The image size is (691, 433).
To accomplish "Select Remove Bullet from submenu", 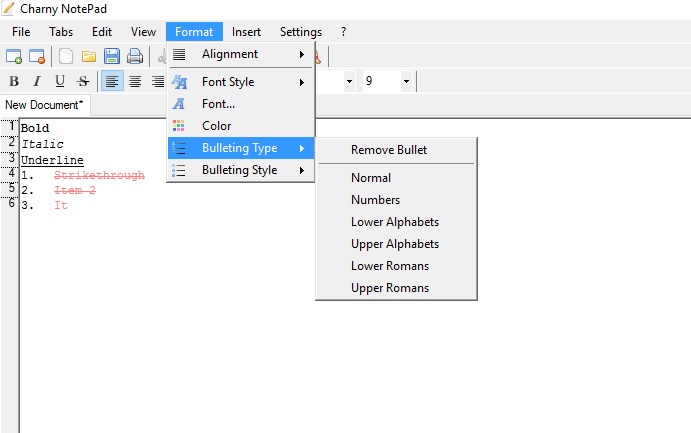I will (x=396, y=150).
